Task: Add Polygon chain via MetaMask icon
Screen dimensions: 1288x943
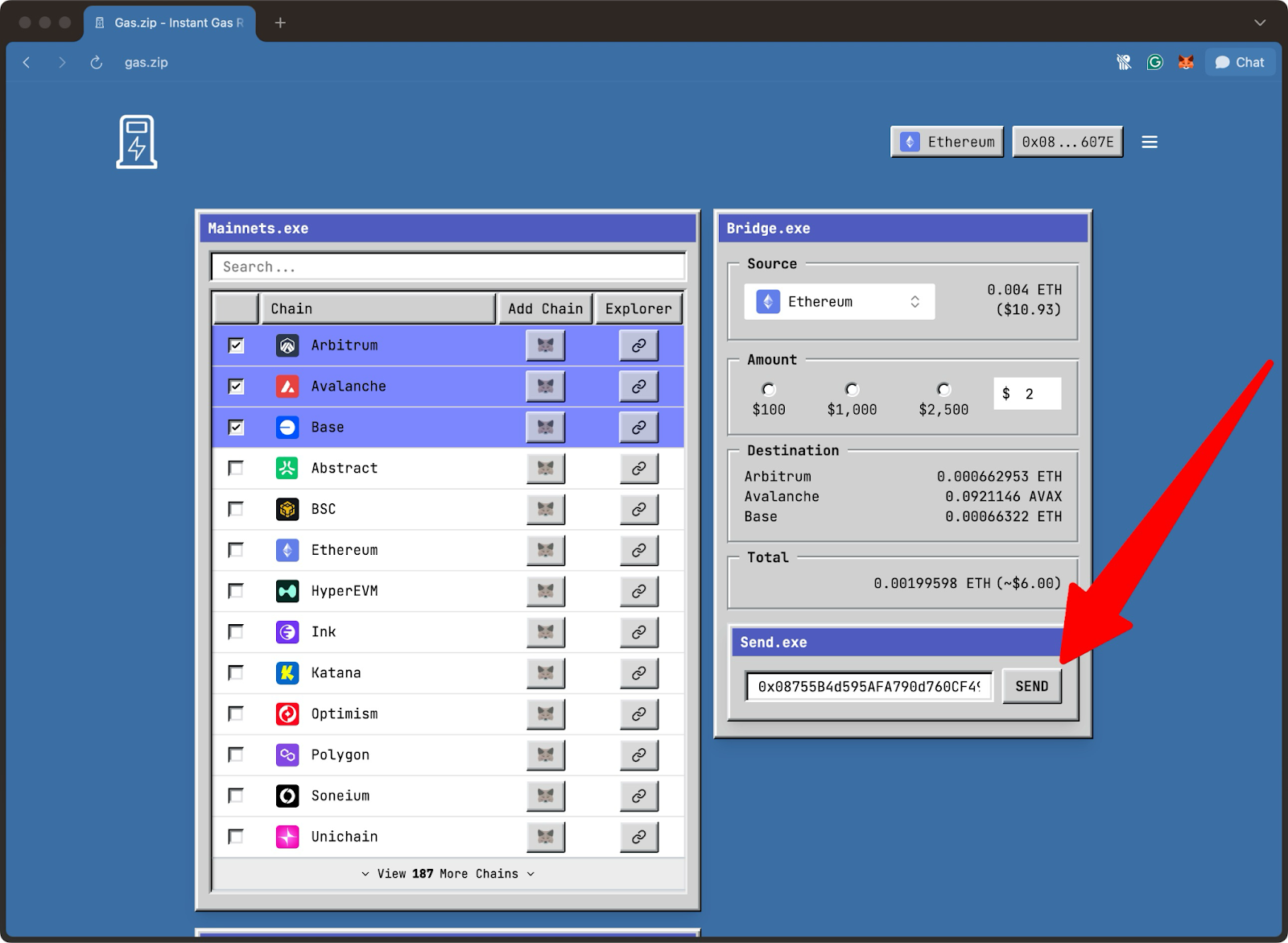Action: coord(546,755)
